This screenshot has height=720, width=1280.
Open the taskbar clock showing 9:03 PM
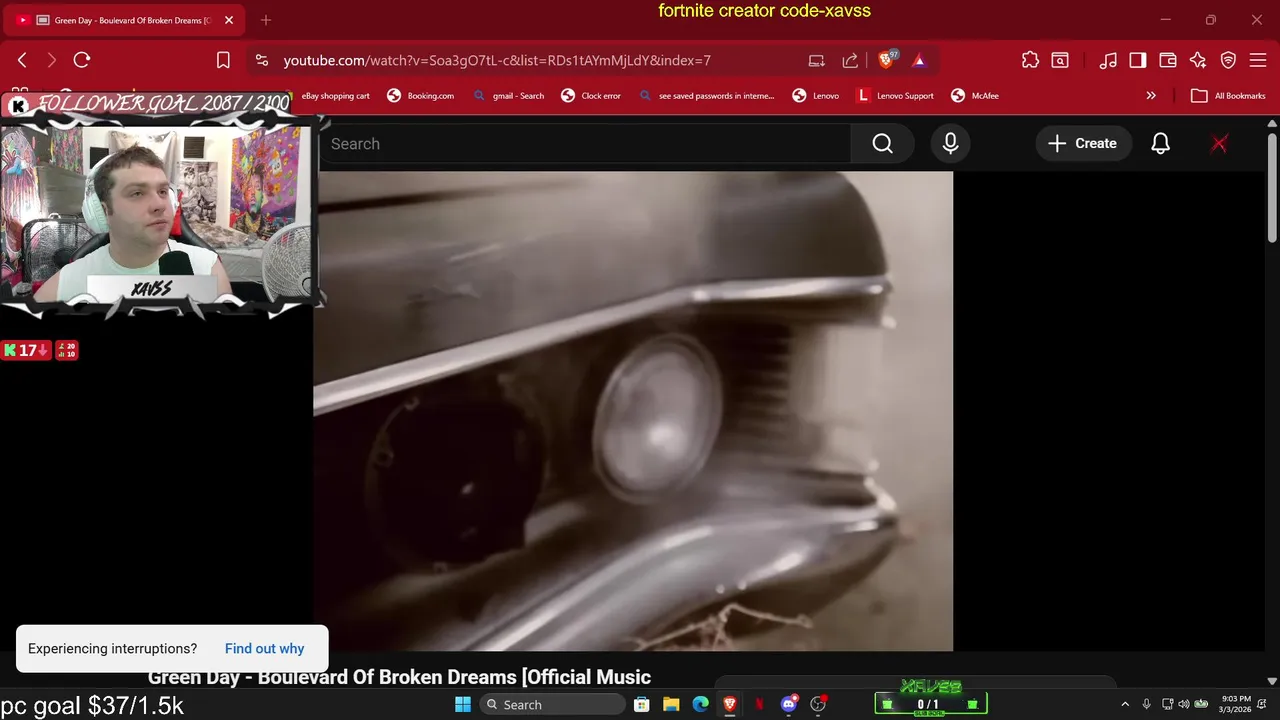pos(1237,704)
